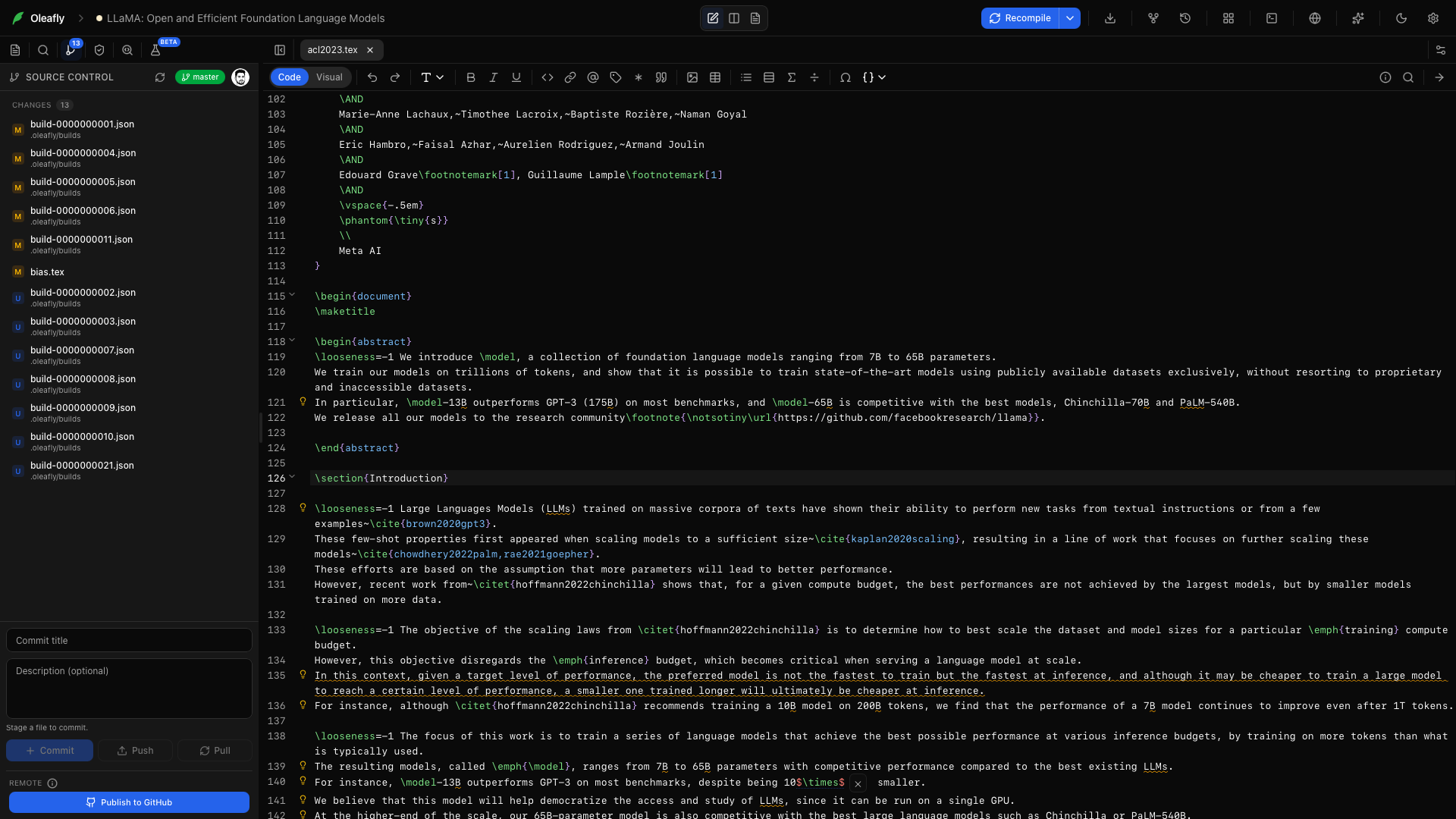Switch editor to Visual mode
The height and width of the screenshot is (819, 1456).
click(x=329, y=77)
